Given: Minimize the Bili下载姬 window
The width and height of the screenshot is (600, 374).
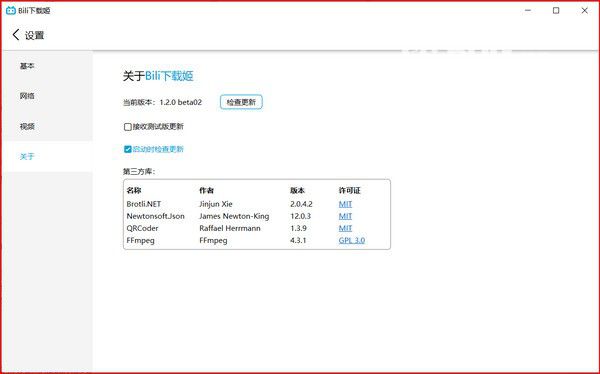Looking at the screenshot, I should [x=528, y=10].
